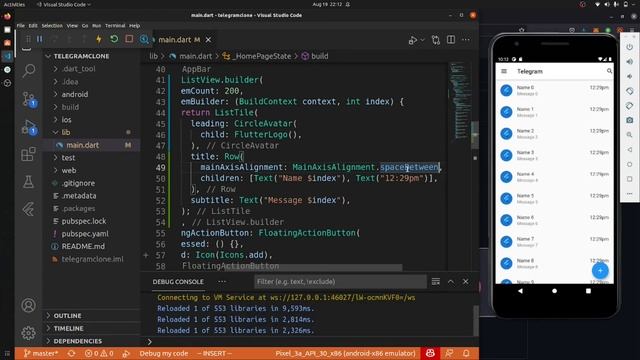Expand the OUTLINE section

point(67,316)
